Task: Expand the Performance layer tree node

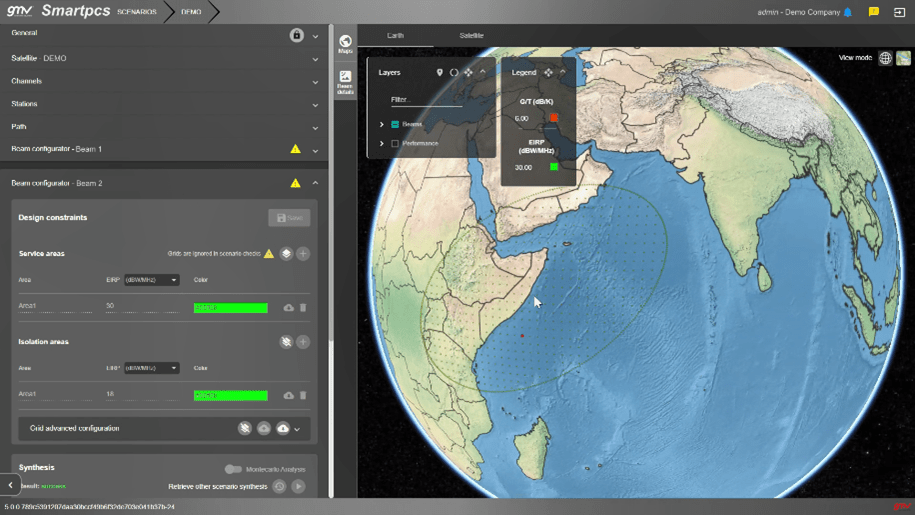Action: click(x=382, y=143)
